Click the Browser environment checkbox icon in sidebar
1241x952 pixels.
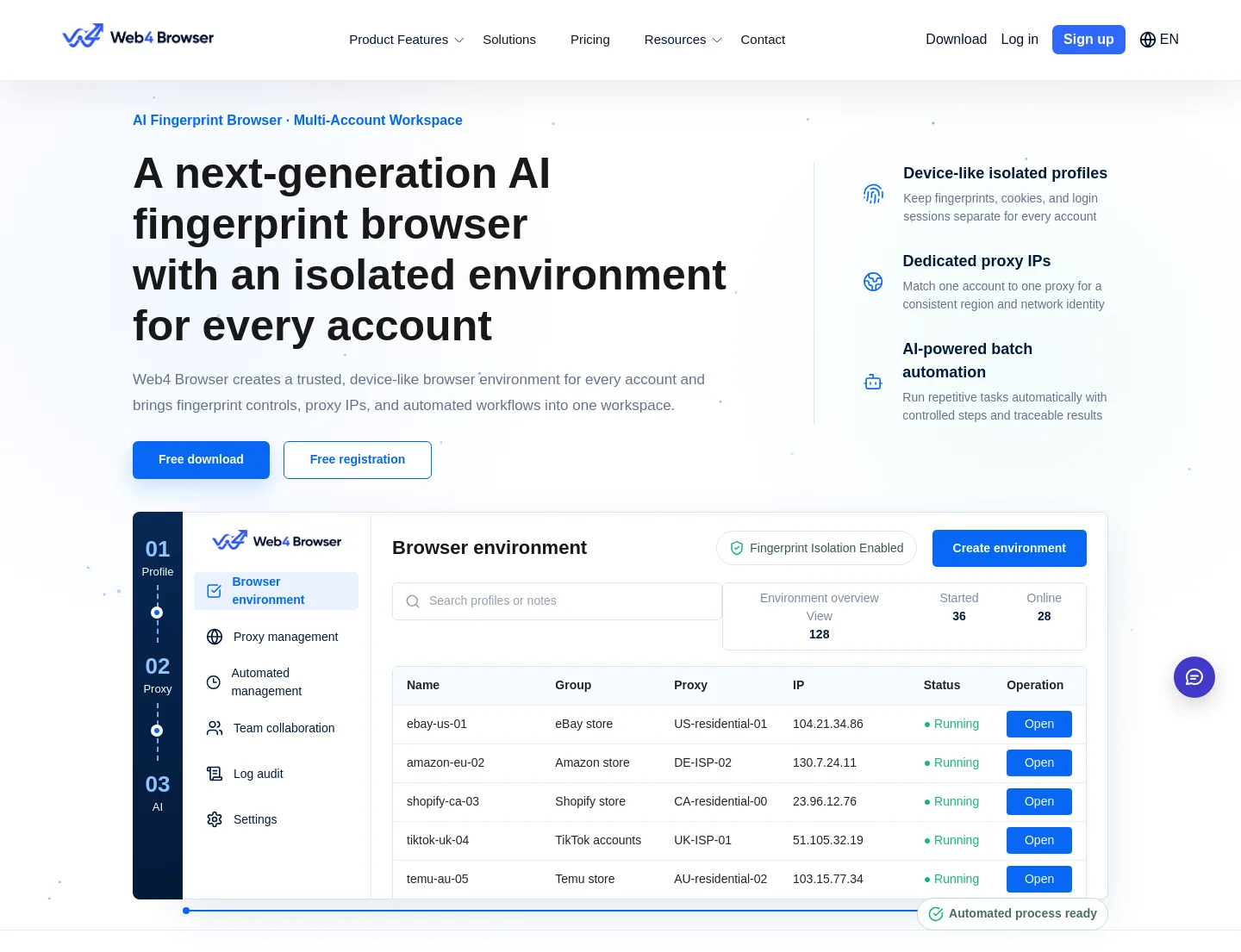(x=215, y=591)
